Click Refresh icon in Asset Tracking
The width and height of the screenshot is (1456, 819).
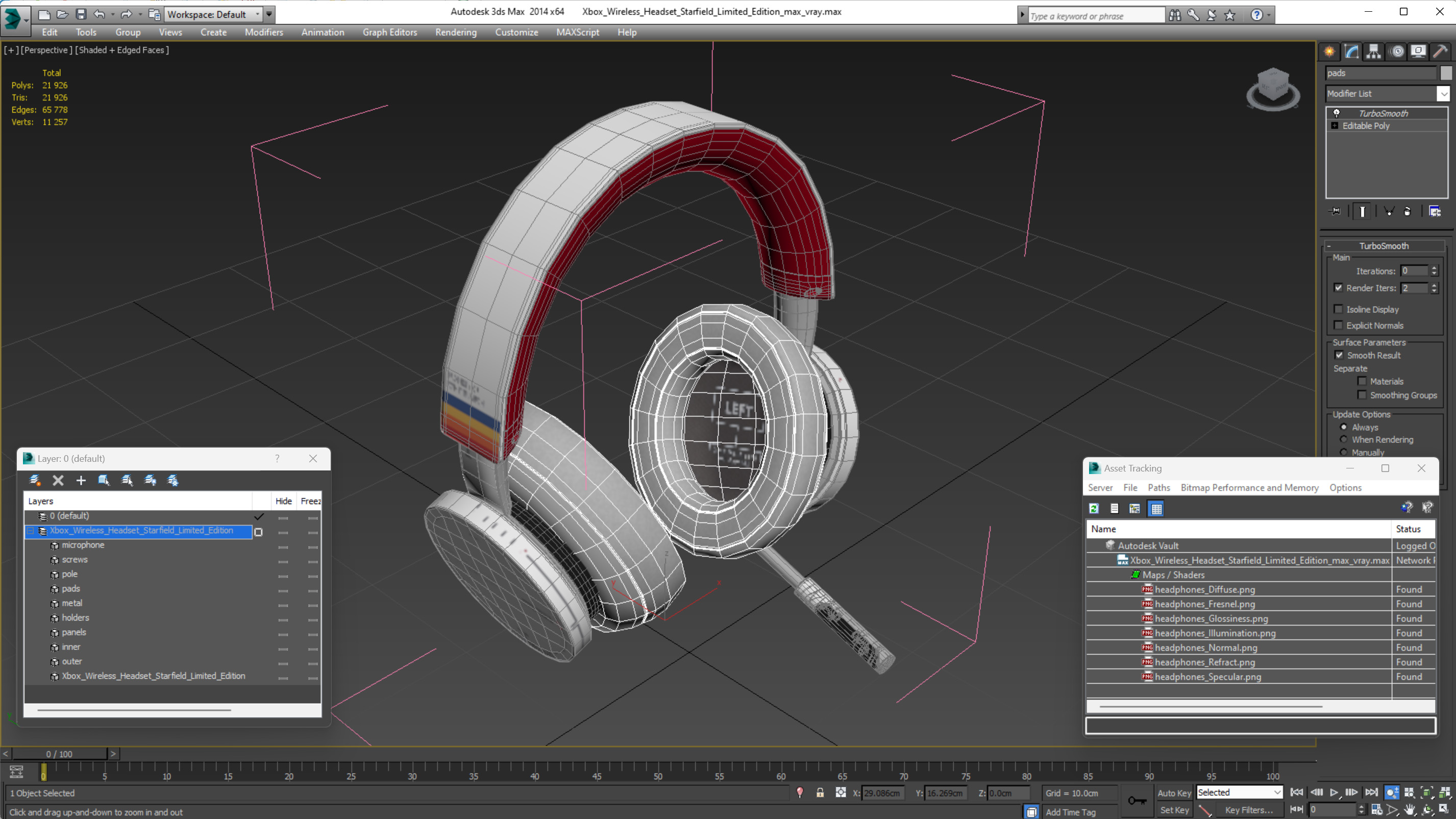1094,509
